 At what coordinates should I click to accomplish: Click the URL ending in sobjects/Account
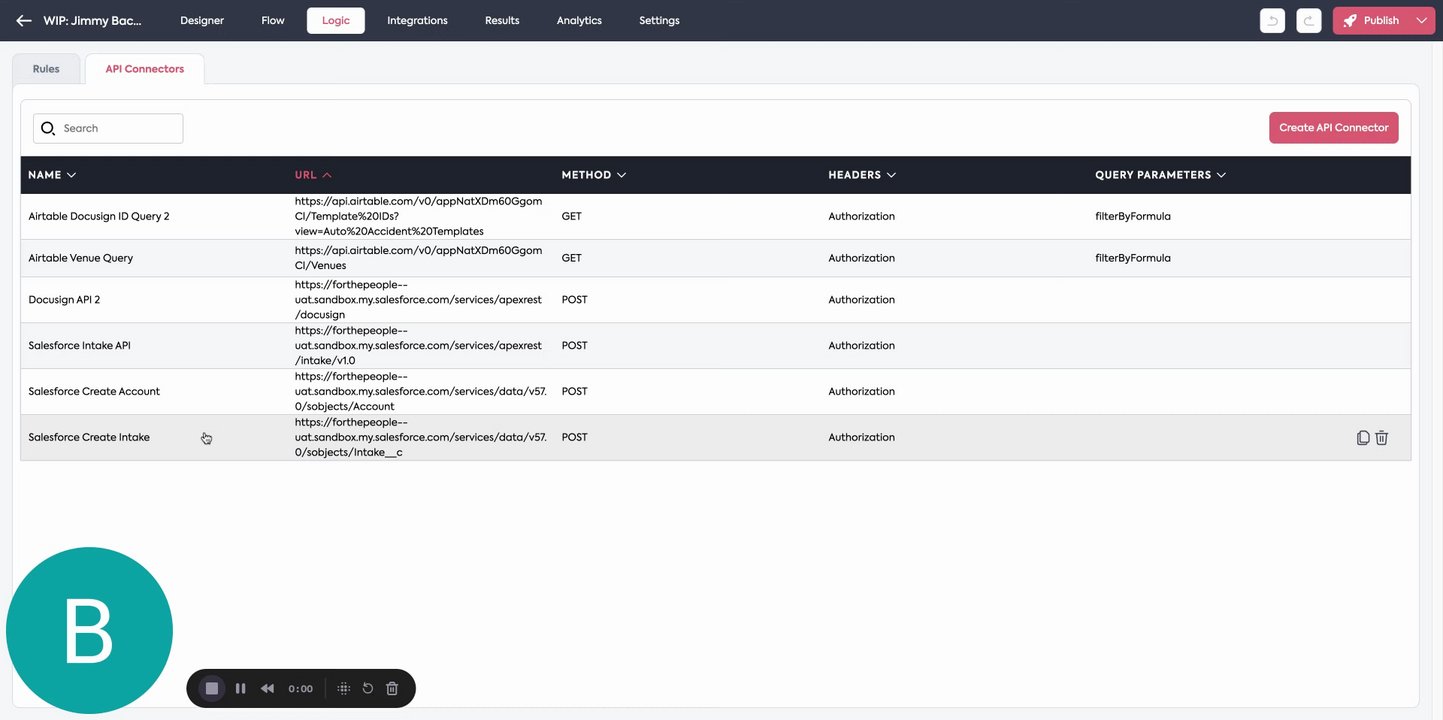coord(421,392)
